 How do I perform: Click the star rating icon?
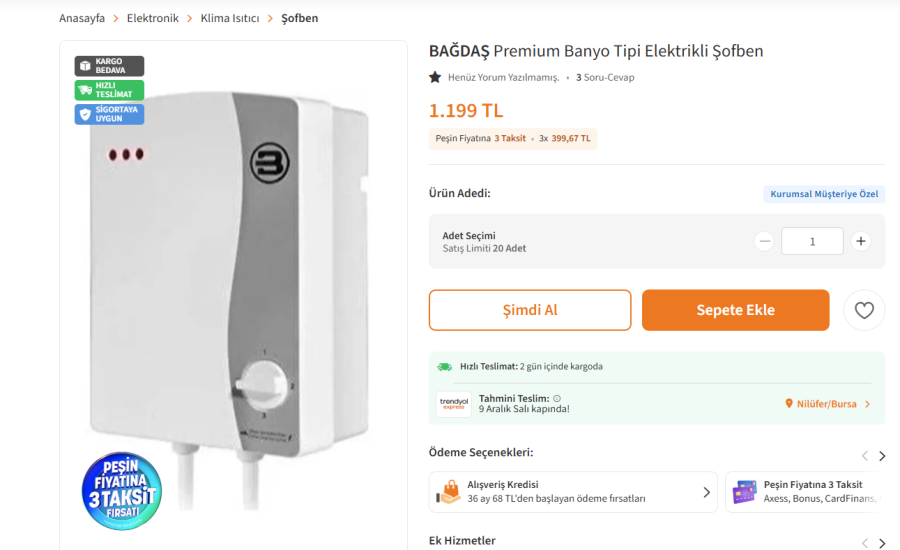coord(435,77)
